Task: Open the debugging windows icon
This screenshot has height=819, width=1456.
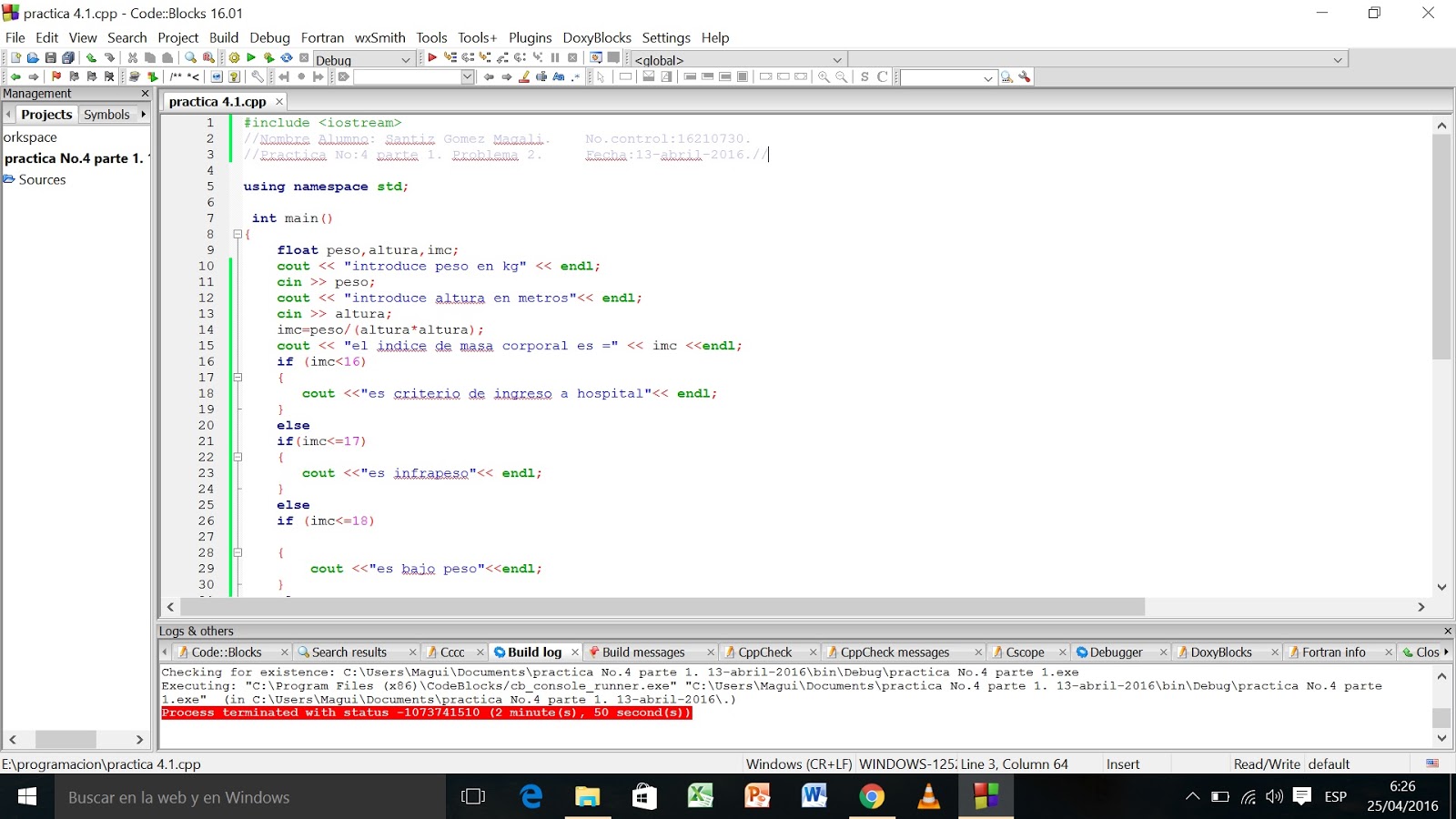Action: (596, 58)
